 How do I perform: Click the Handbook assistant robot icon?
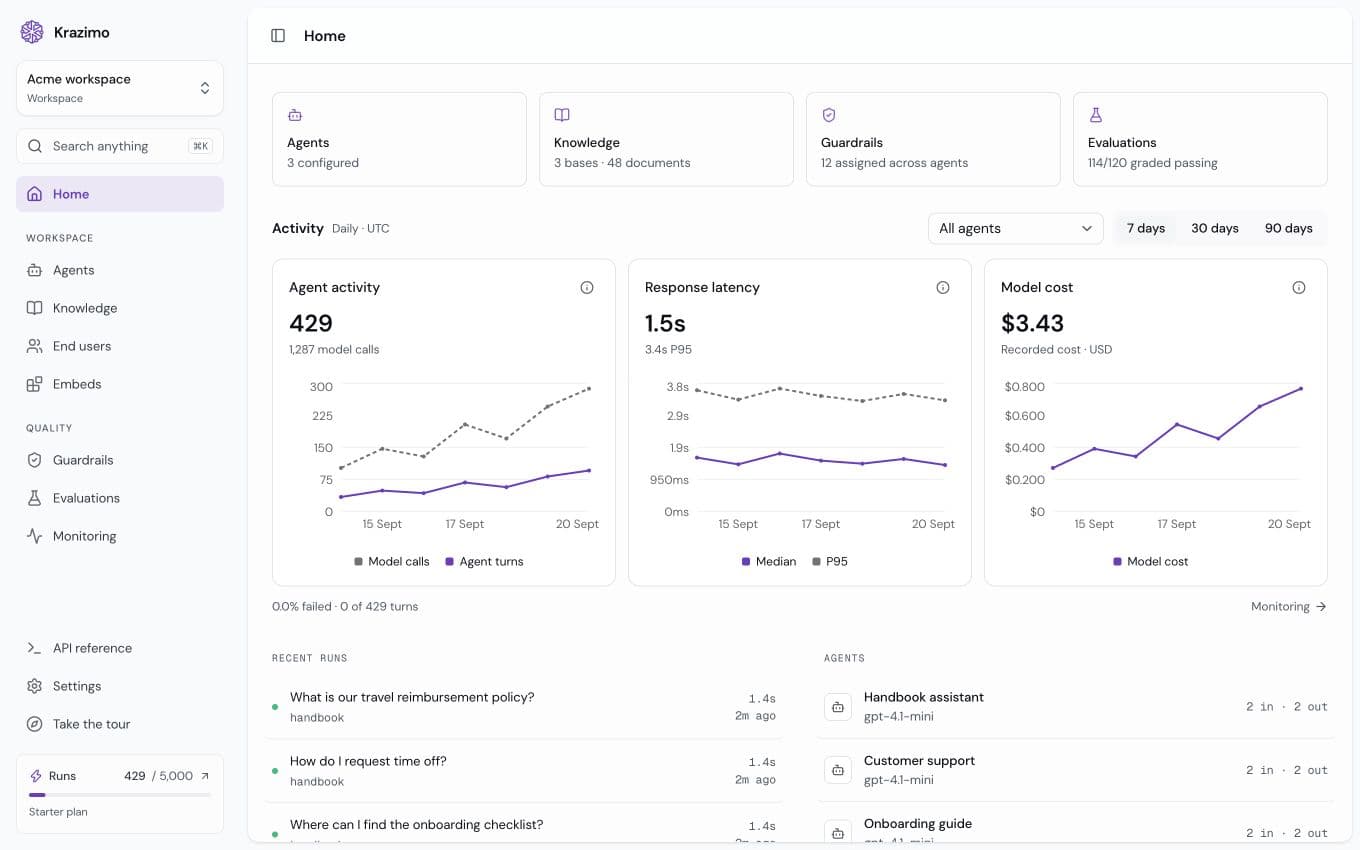pos(837,707)
